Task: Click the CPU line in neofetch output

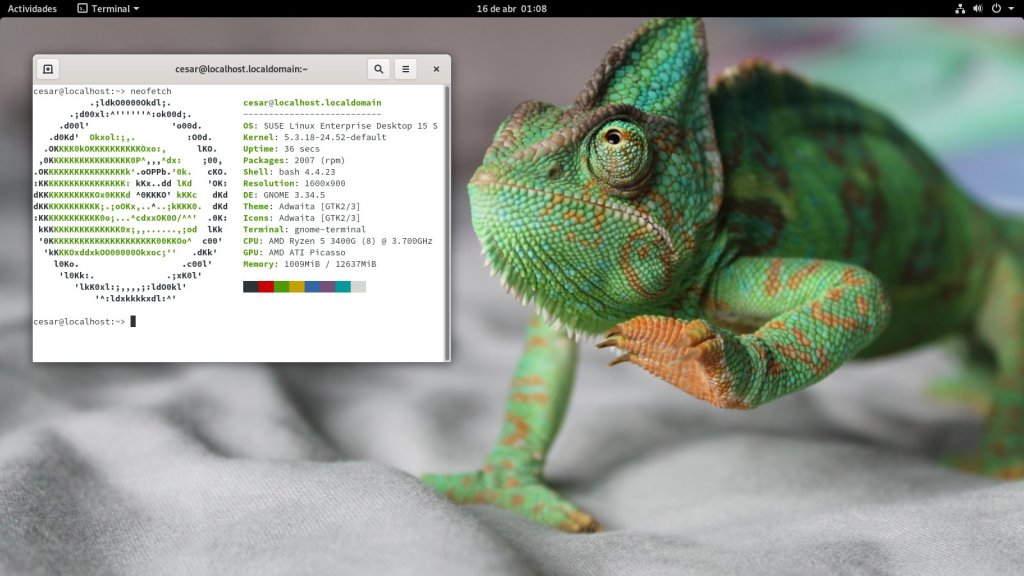Action: point(337,241)
